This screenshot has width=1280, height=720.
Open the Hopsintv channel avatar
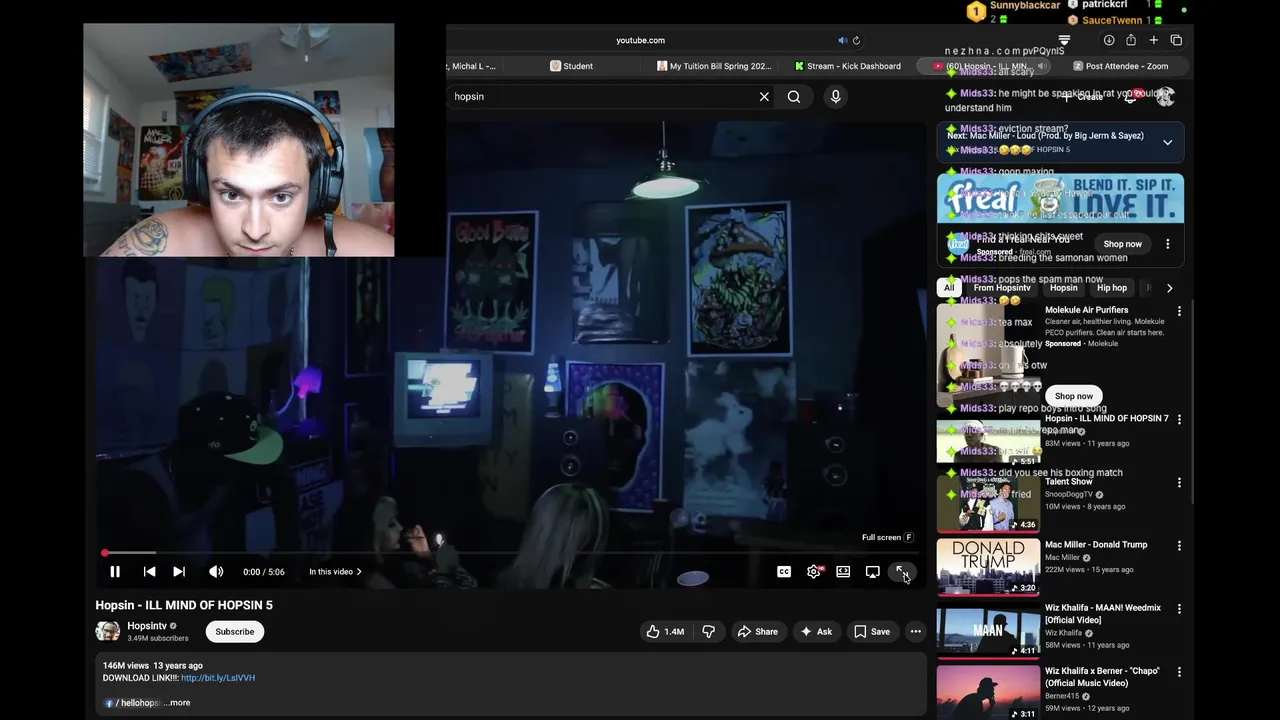(x=107, y=631)
